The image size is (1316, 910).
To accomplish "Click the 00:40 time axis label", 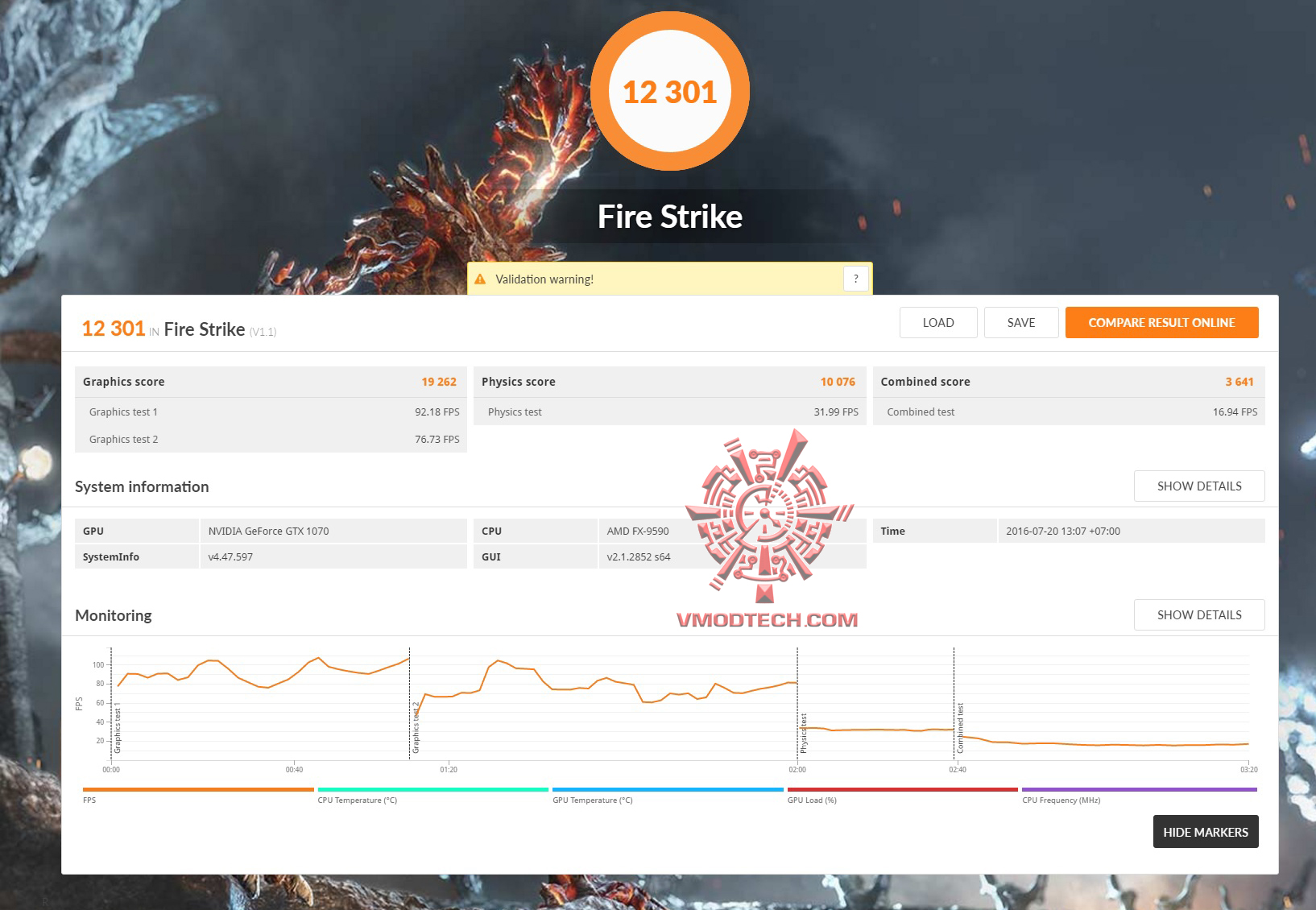I will [x=294, y=770].
